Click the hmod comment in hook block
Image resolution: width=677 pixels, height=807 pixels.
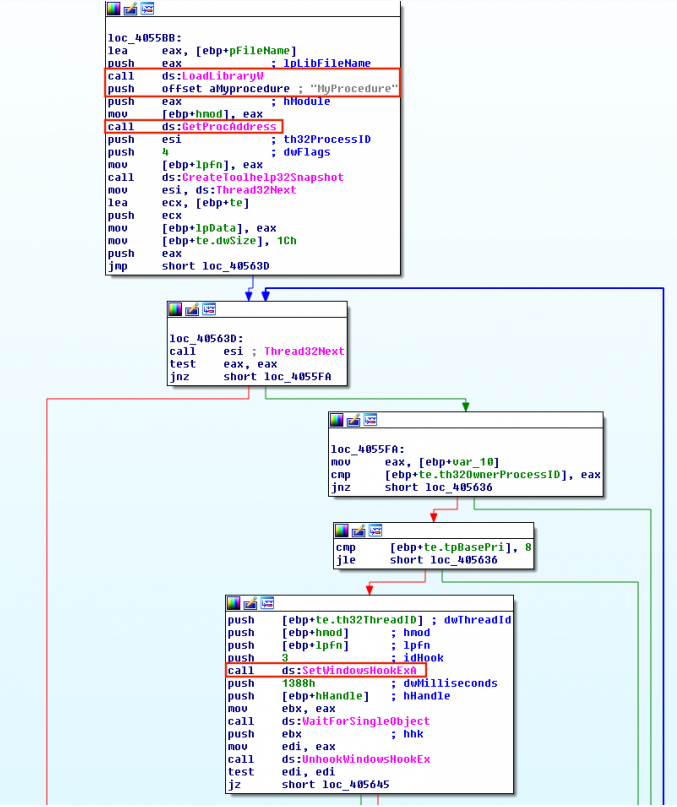pos(416,633)
